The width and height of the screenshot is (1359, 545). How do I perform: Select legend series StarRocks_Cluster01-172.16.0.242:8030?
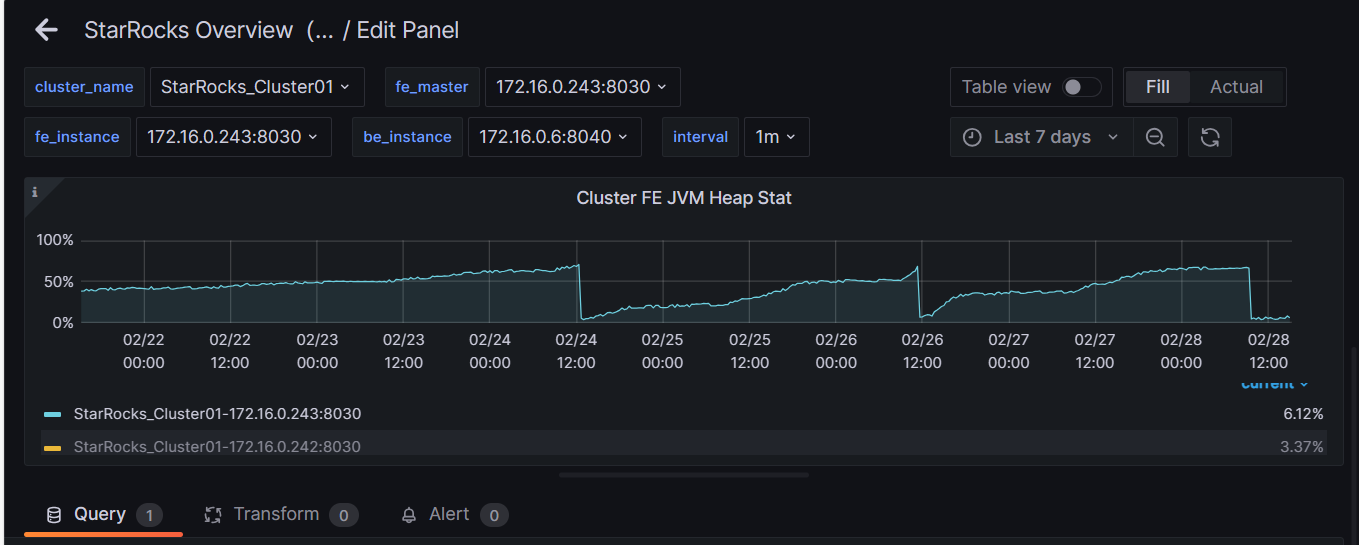click(217, 447)
